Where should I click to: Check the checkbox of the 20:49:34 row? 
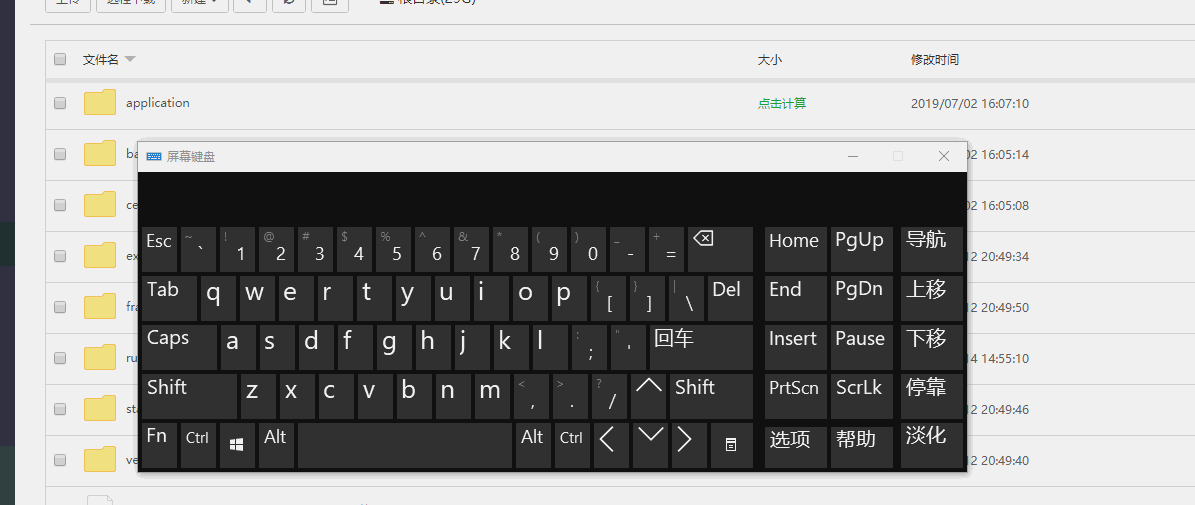coord(60,256)
